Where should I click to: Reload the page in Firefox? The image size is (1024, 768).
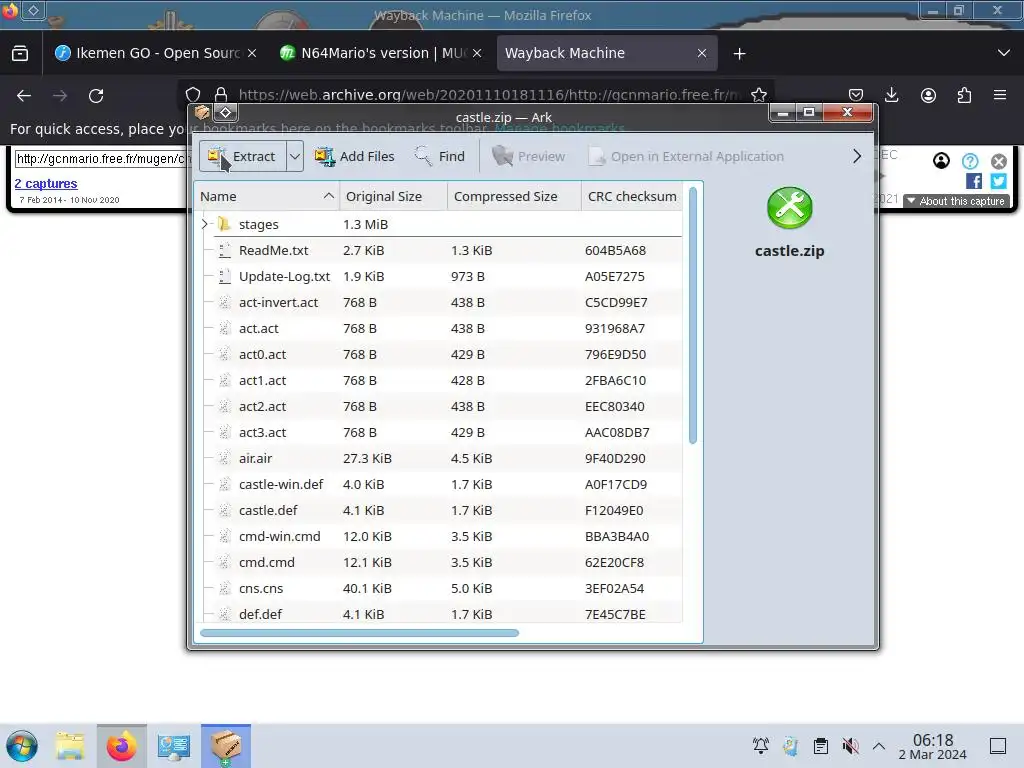click(x=96, y=96)
